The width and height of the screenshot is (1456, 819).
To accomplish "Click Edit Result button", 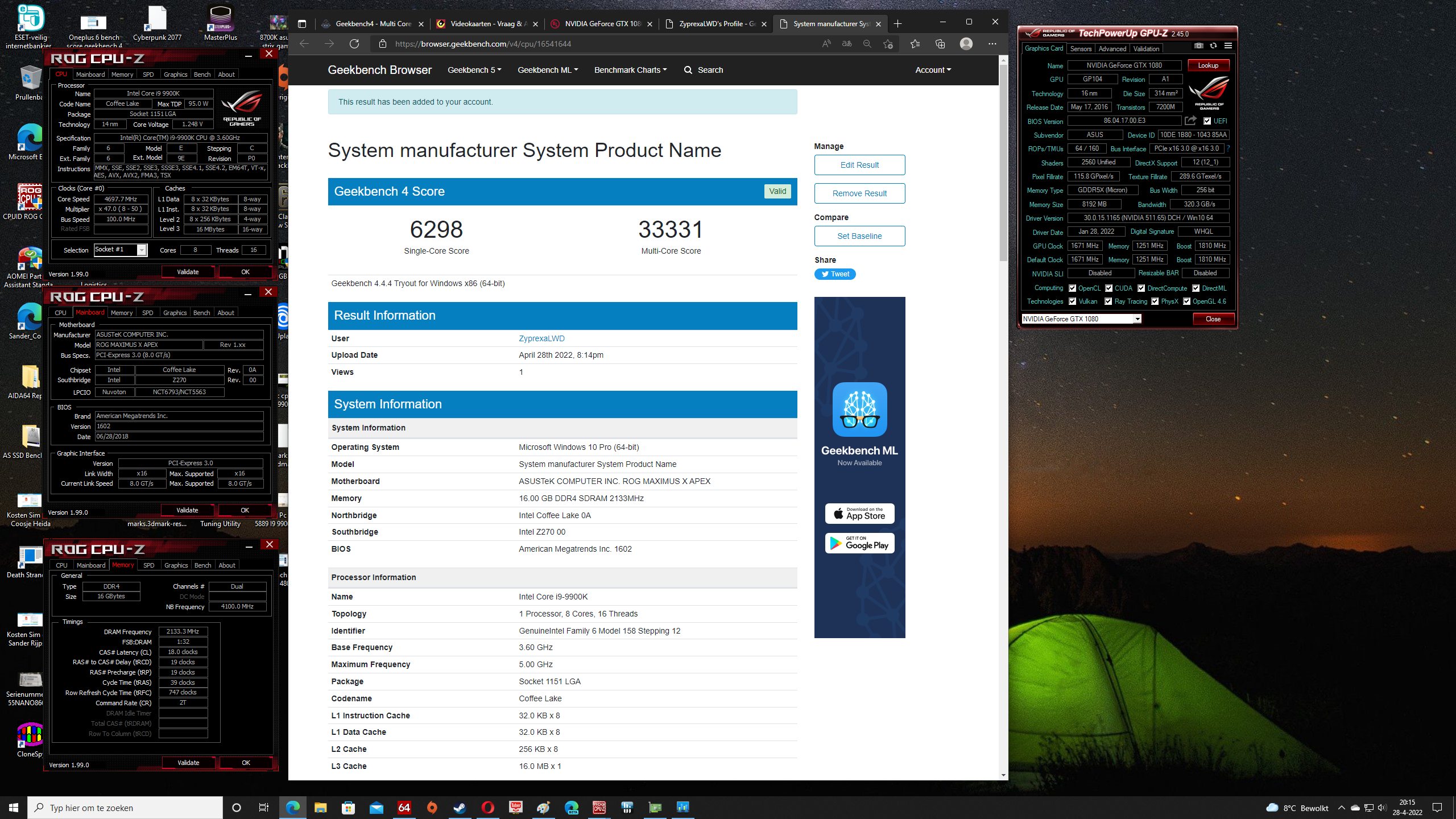I will click(859, 165).
